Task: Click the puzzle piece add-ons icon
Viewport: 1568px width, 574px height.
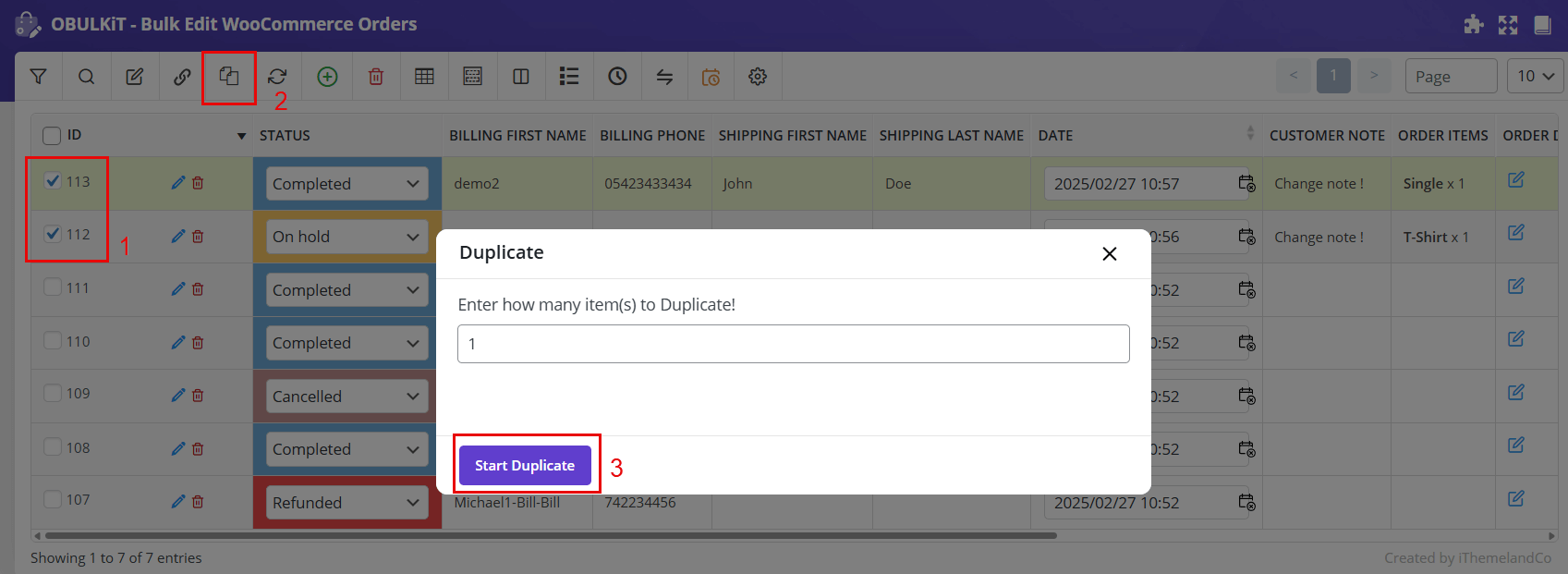Action: coord(1474,25)
